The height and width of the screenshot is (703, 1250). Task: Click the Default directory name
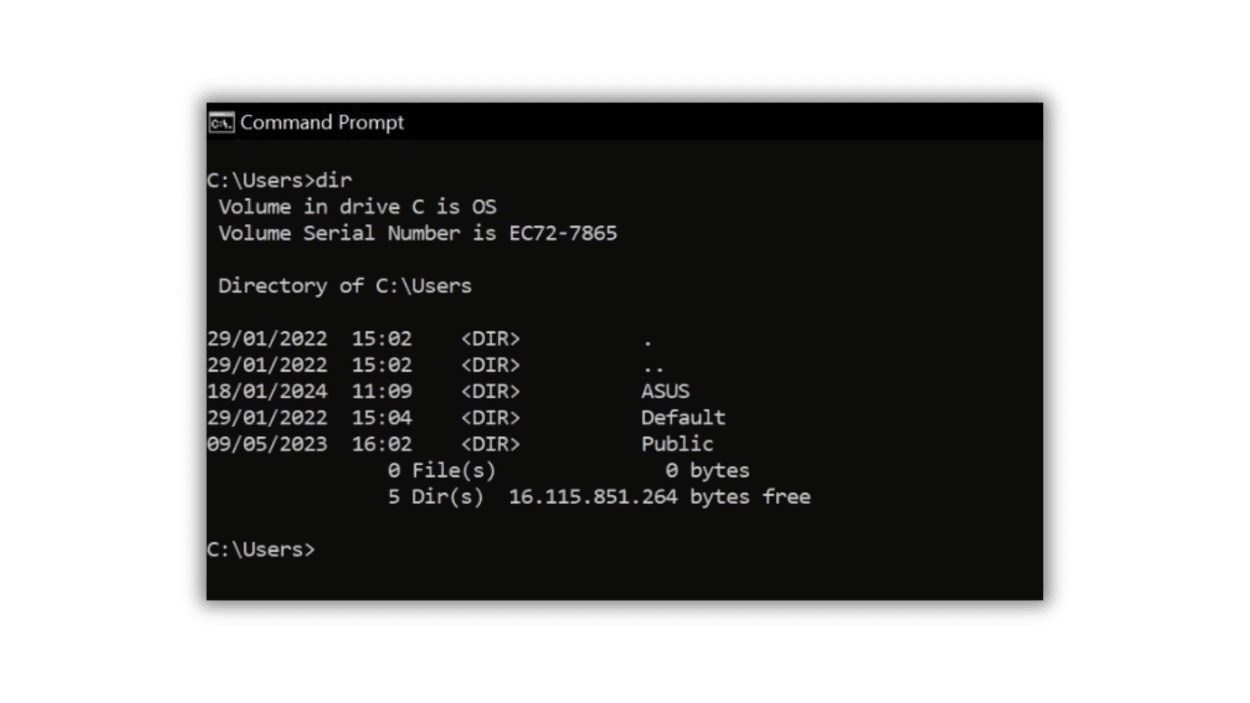pyautogui.click(x=683, y=417)
